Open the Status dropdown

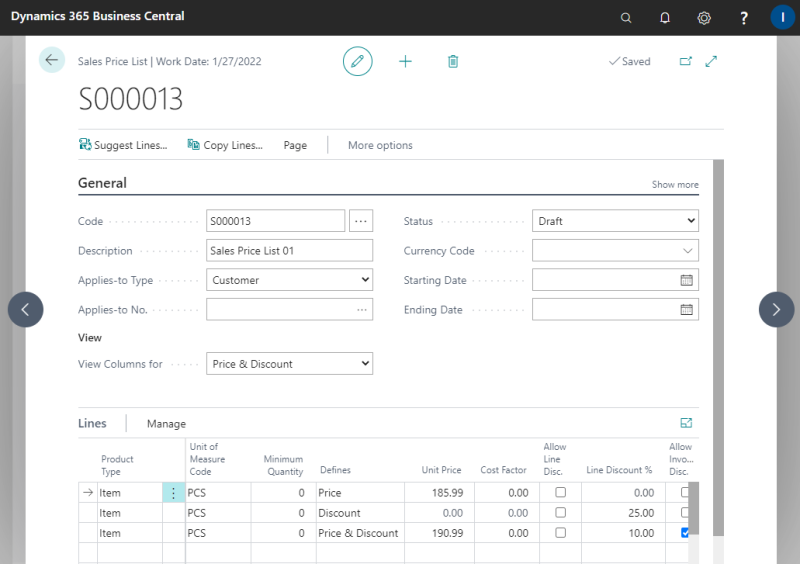point(615,221)
